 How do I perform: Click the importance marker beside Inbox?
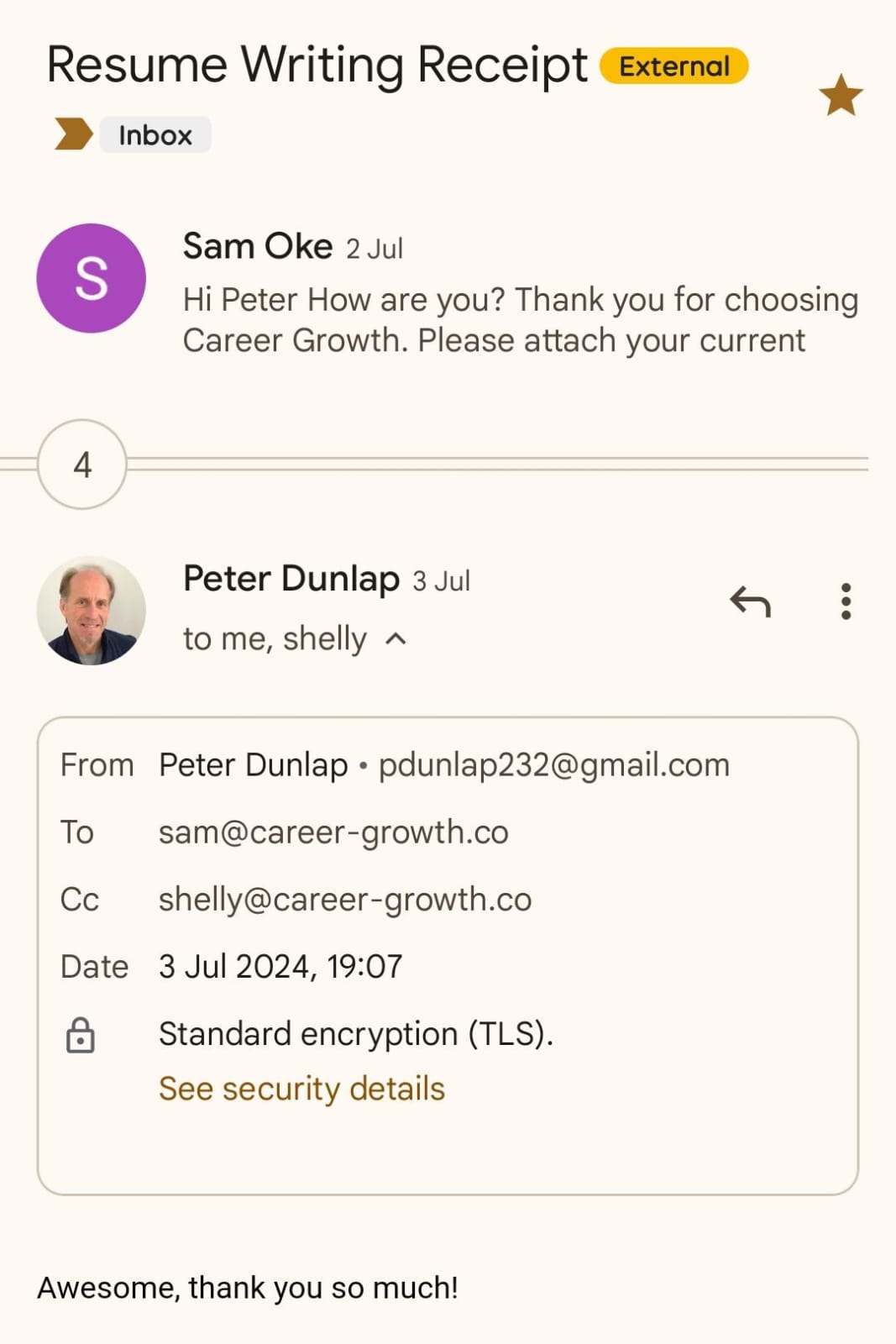click(73, 134)
